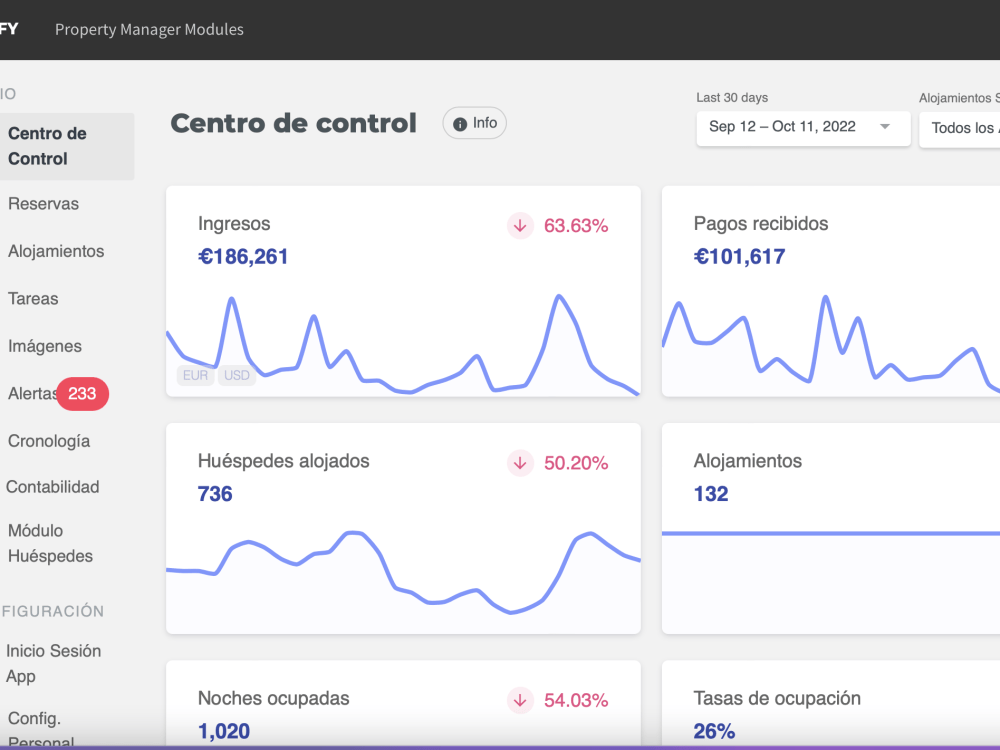The width and height of the screenshot is (1000, 750).
Task: Click the Pagos recibidos card title
Action: tap(761, 224)
